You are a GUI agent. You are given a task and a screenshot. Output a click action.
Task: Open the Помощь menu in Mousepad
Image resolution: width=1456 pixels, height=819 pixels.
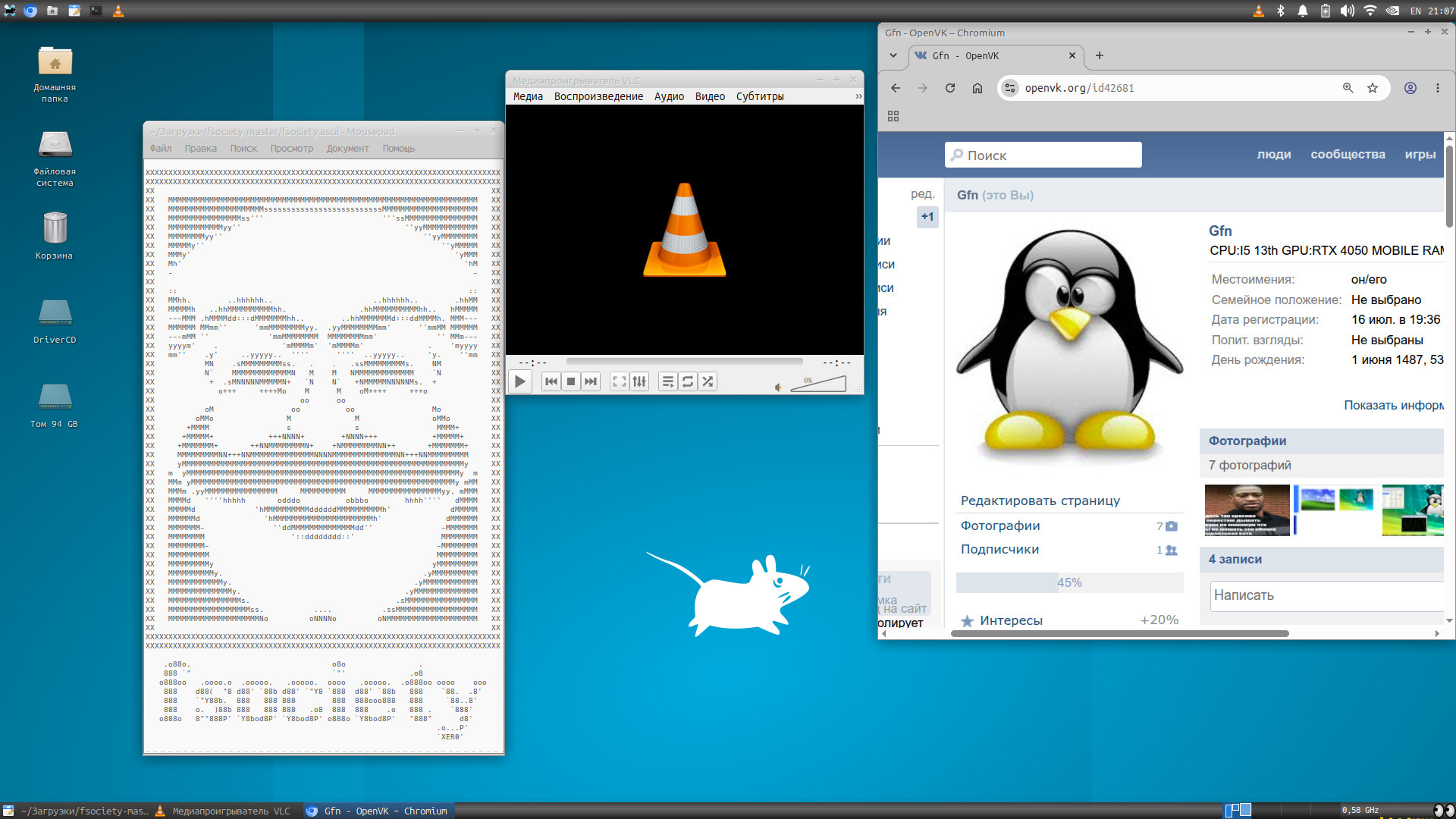[399, 149]
